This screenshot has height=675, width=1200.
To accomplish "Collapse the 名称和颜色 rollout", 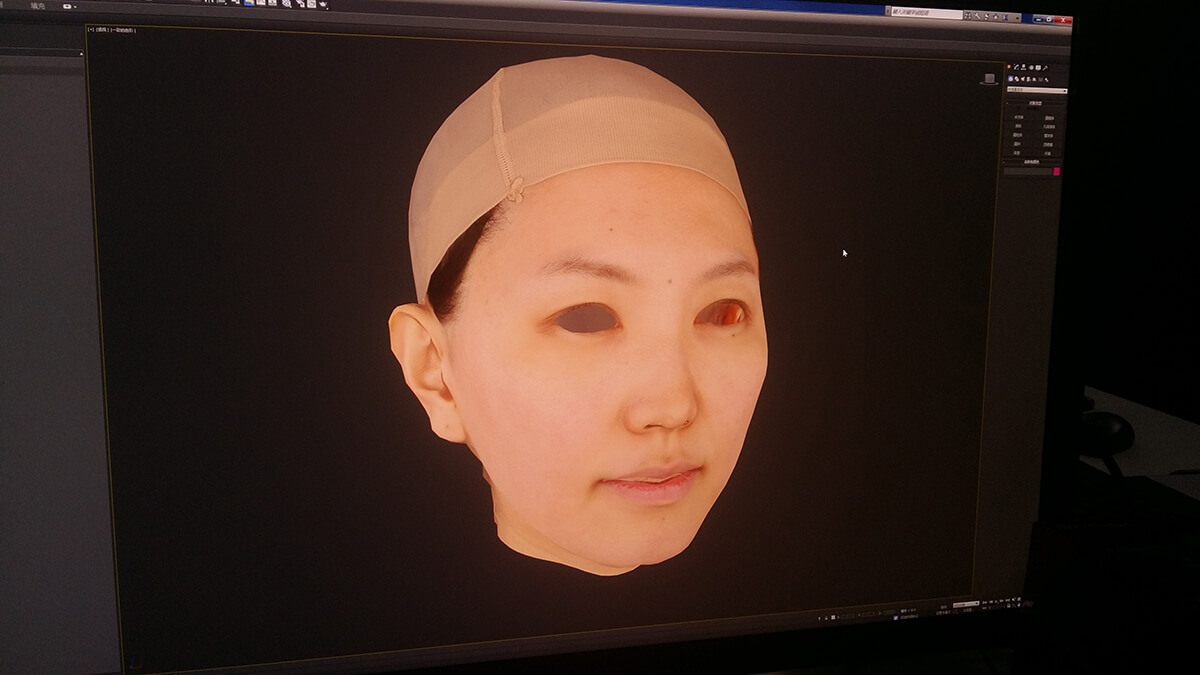I will click(1031, 162).
